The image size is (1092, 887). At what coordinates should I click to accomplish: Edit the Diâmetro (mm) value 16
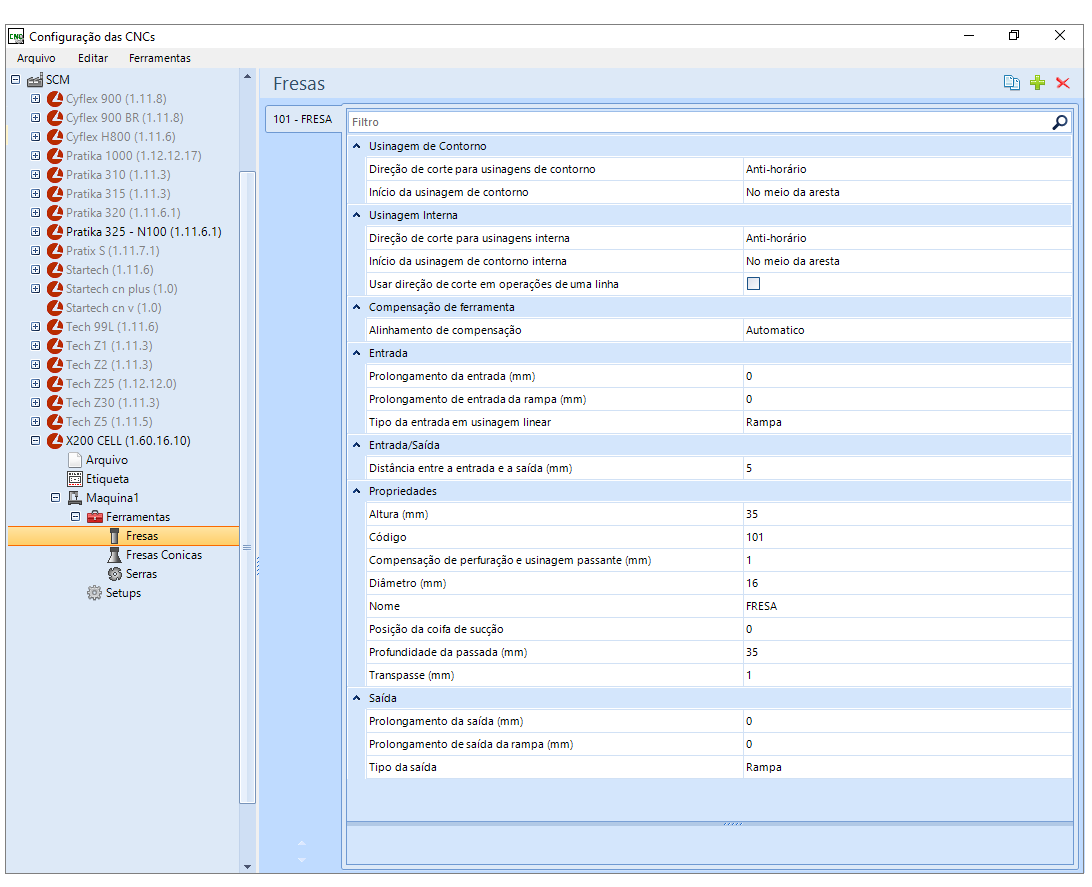point(907,583)
